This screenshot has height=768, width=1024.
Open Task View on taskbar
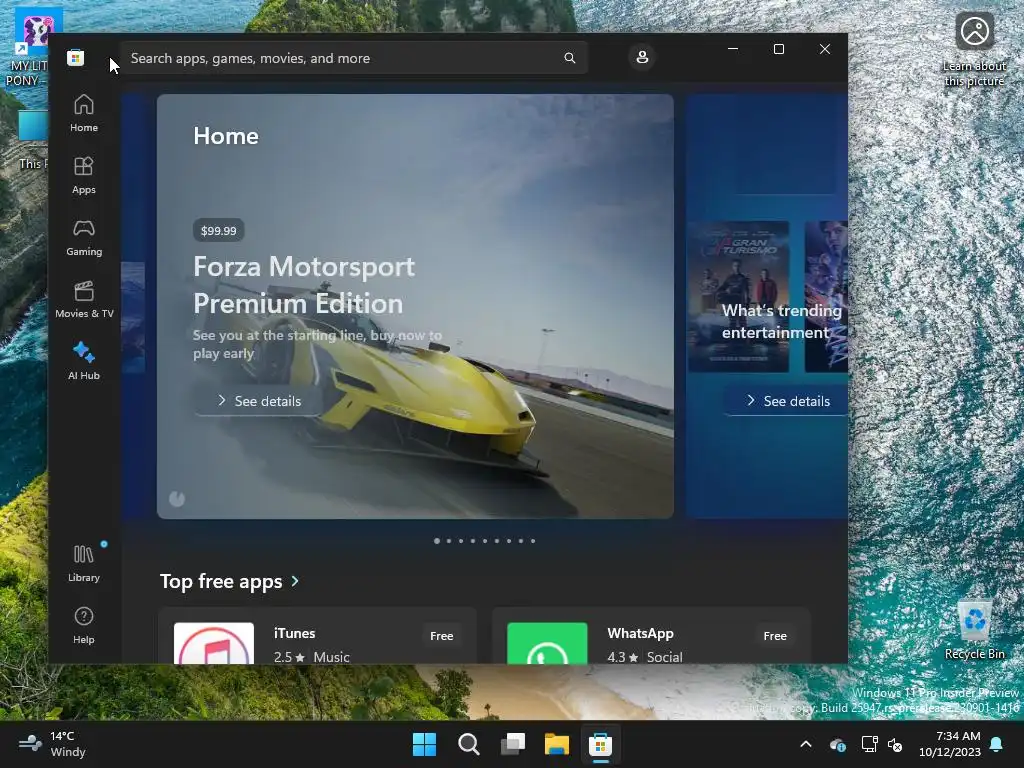click(513, 744)
